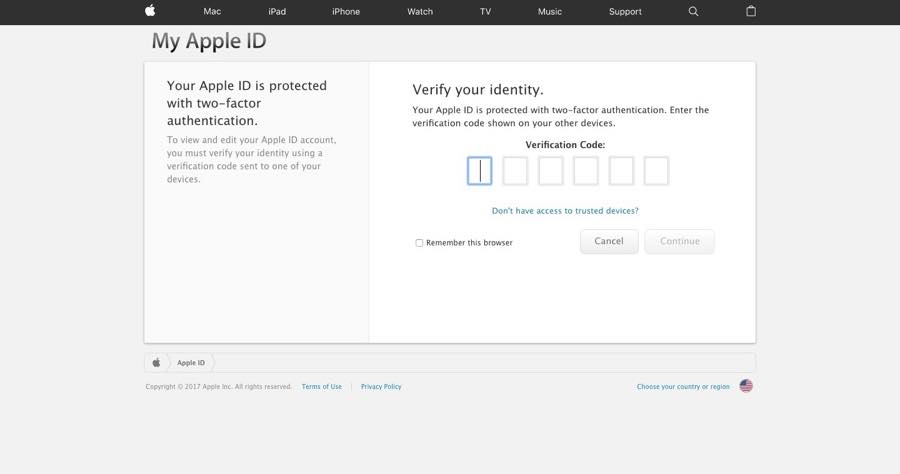
Task: Click the Cancel button
Action: [x=609, y=242]
